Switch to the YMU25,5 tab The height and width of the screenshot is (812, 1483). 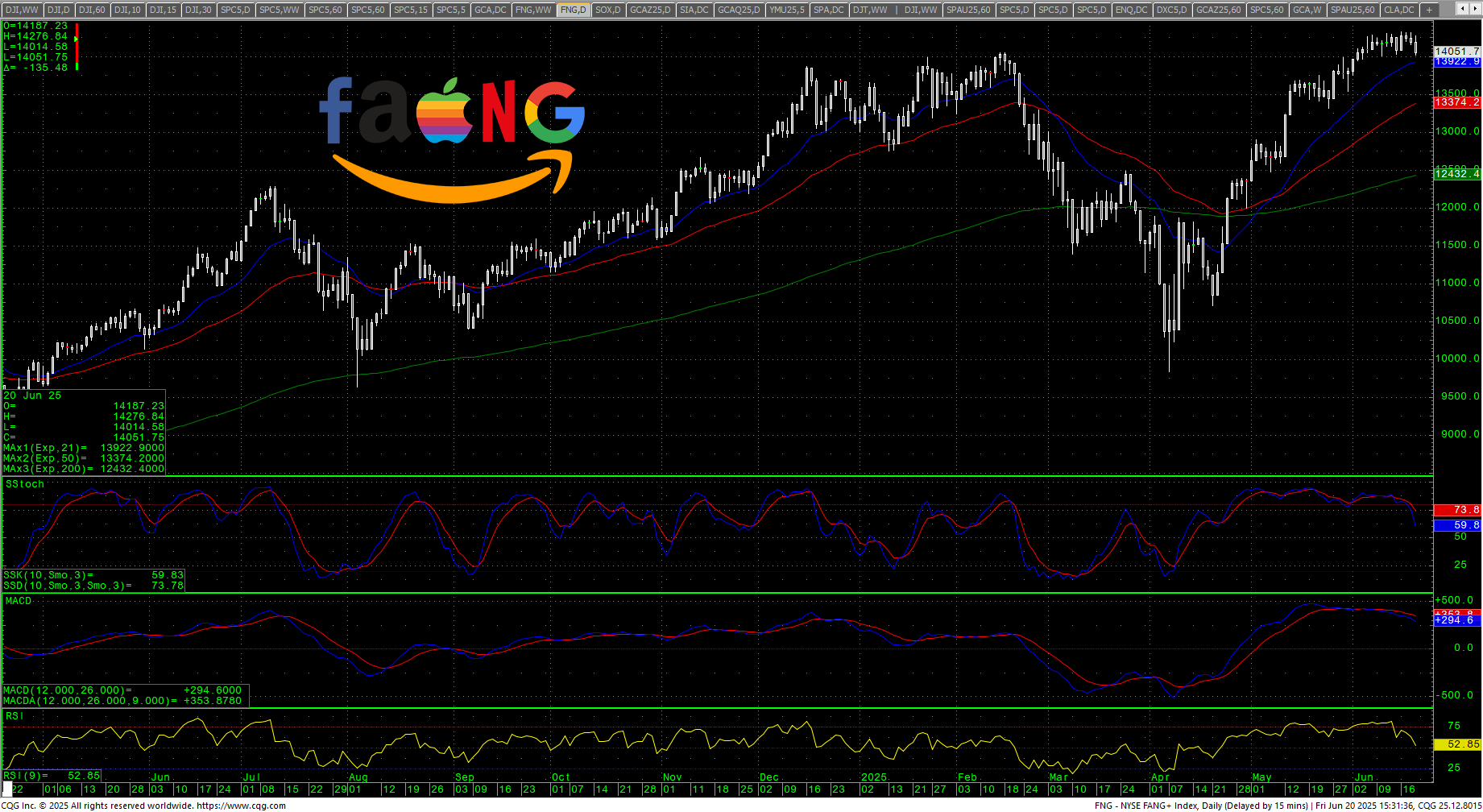click(787, 10)
